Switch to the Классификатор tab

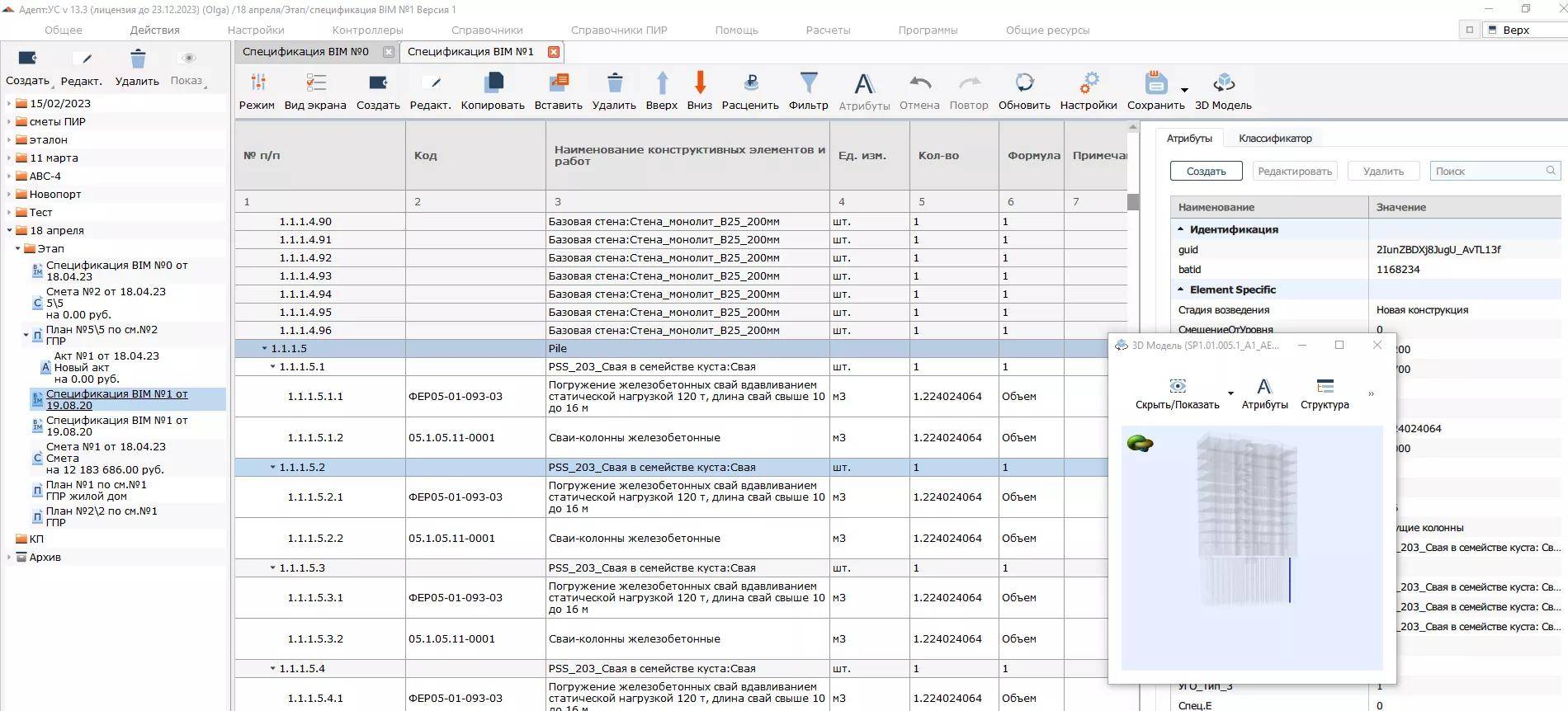tap(1275, 139)
